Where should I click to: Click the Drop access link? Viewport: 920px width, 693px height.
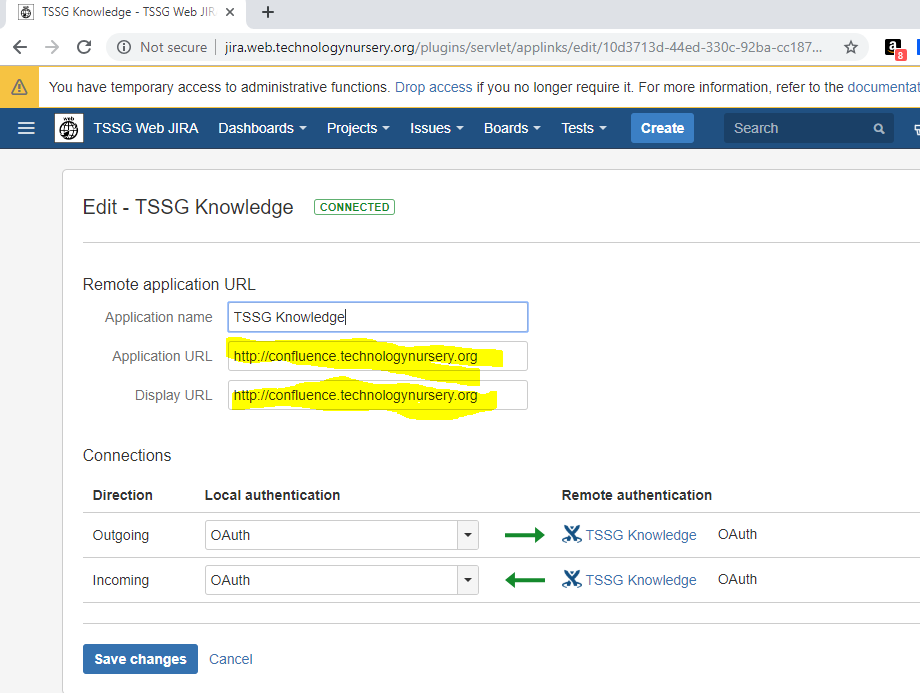[x=433, y=87]
